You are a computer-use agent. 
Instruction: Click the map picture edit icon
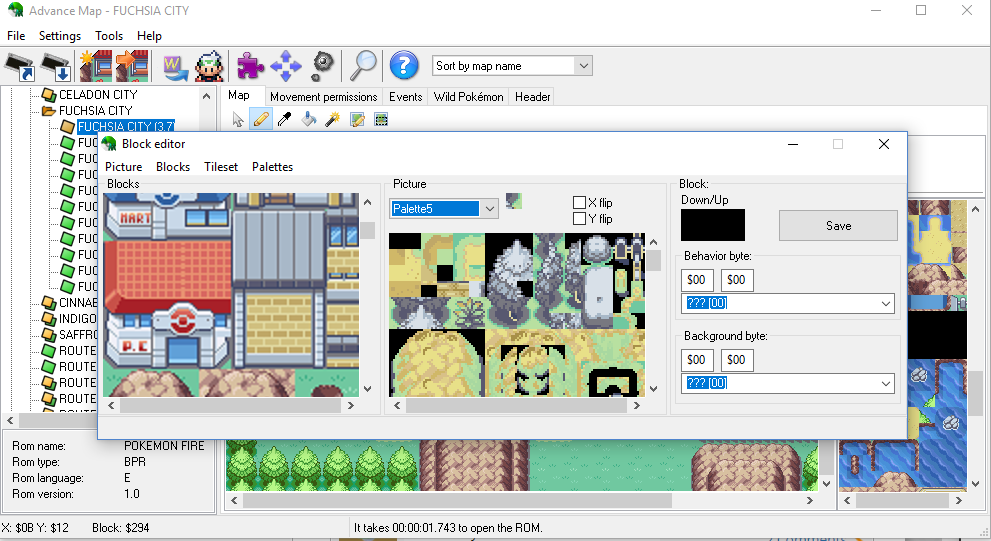357,119
